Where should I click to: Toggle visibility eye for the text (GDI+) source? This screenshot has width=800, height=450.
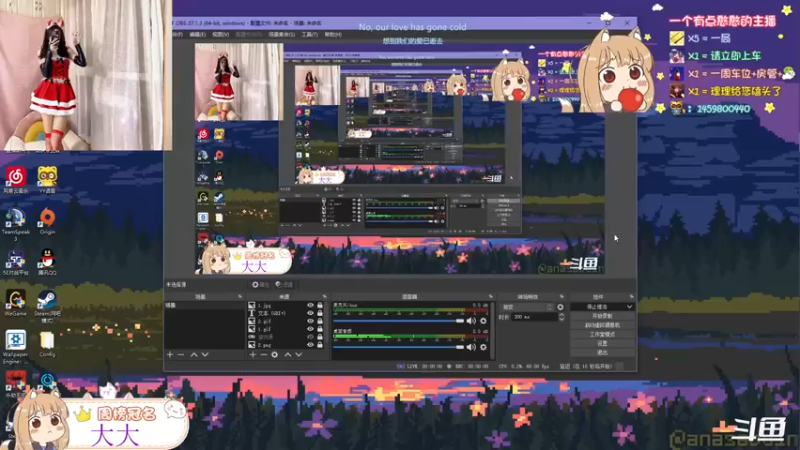pyautogui.click(x=310, y=313)
